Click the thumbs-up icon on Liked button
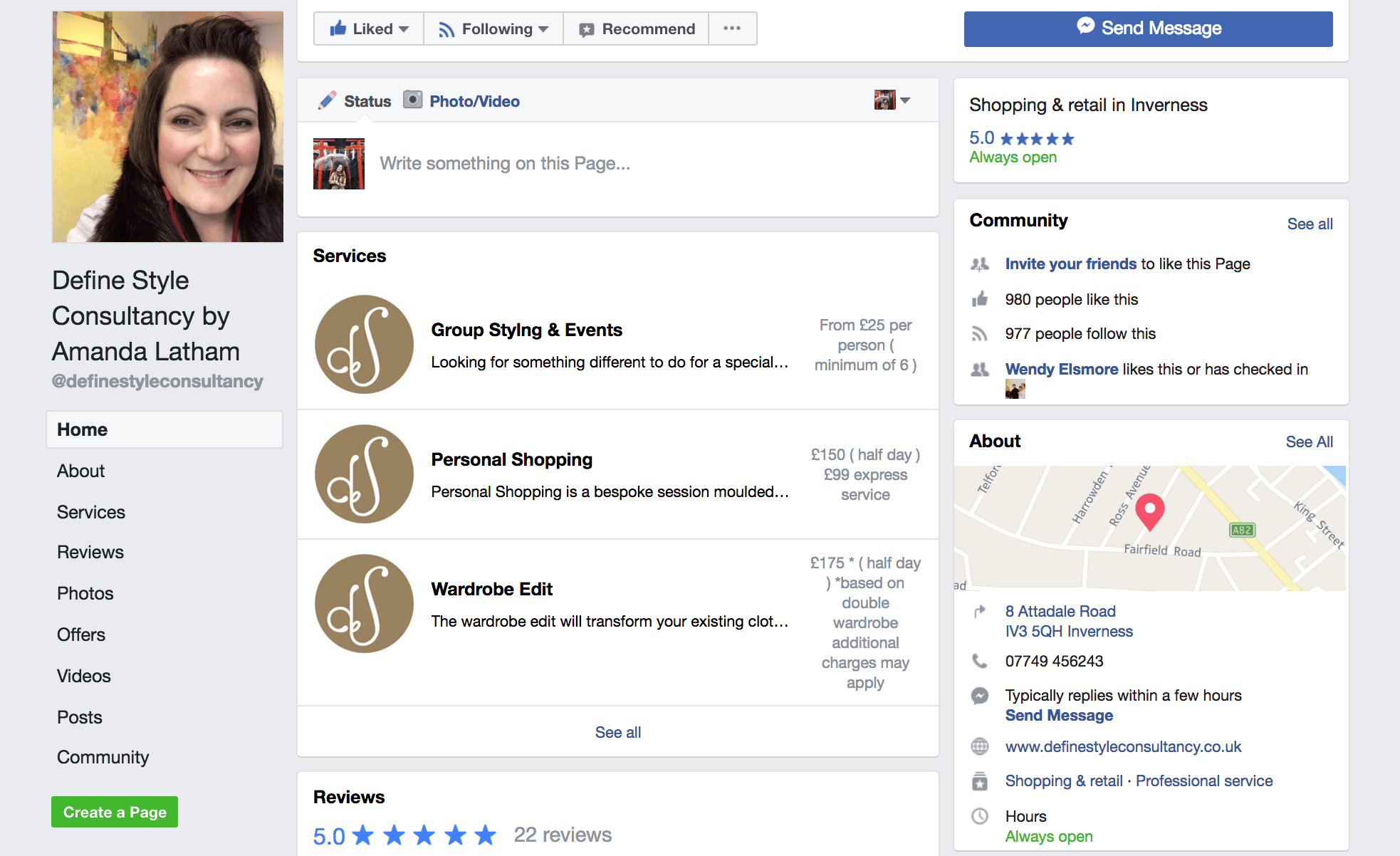 (338, 28)
